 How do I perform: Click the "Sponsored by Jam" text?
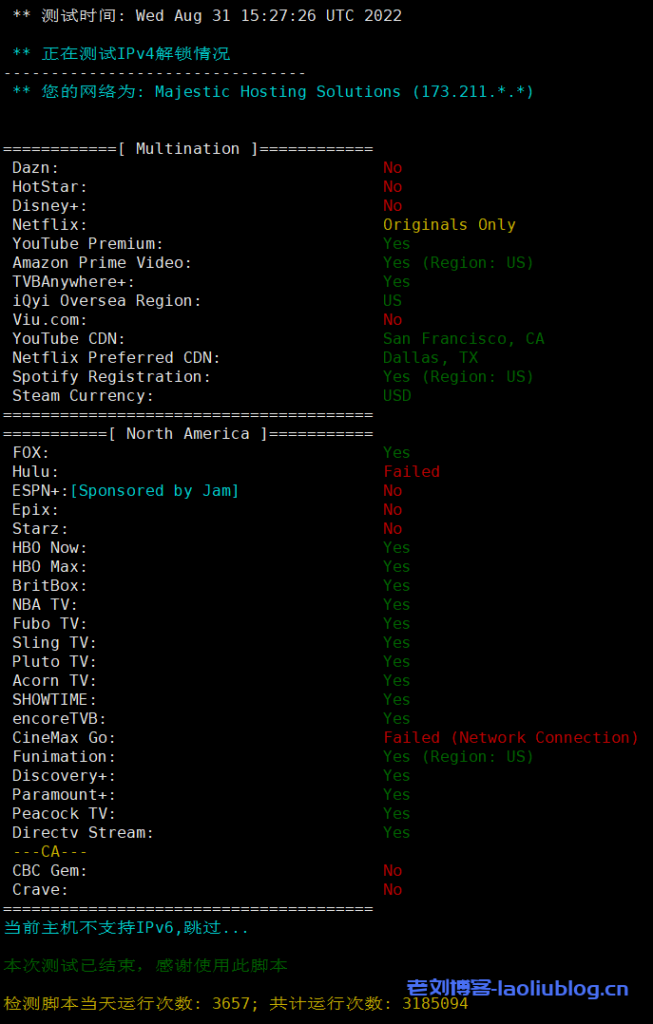pyautogui.click(x=154, y=491)
